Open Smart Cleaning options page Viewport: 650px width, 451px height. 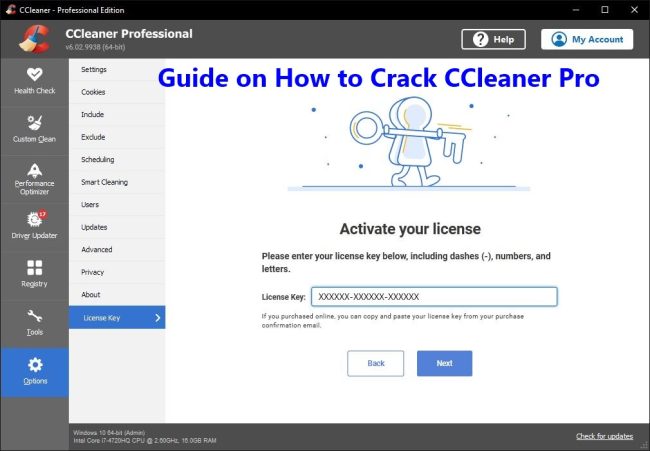tap(117, 182)
